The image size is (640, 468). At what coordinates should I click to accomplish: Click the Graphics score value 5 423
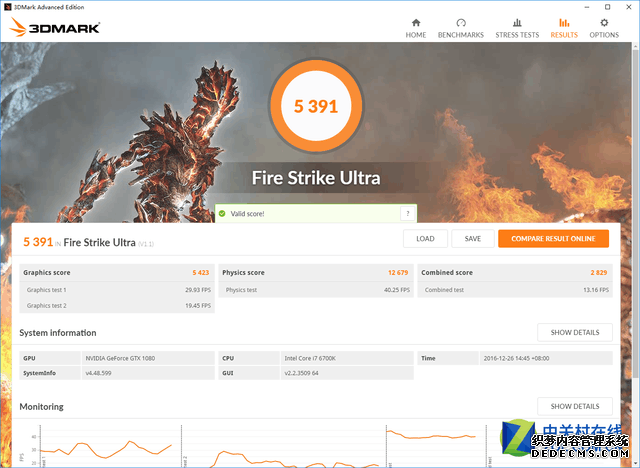[x=201, y=273]
